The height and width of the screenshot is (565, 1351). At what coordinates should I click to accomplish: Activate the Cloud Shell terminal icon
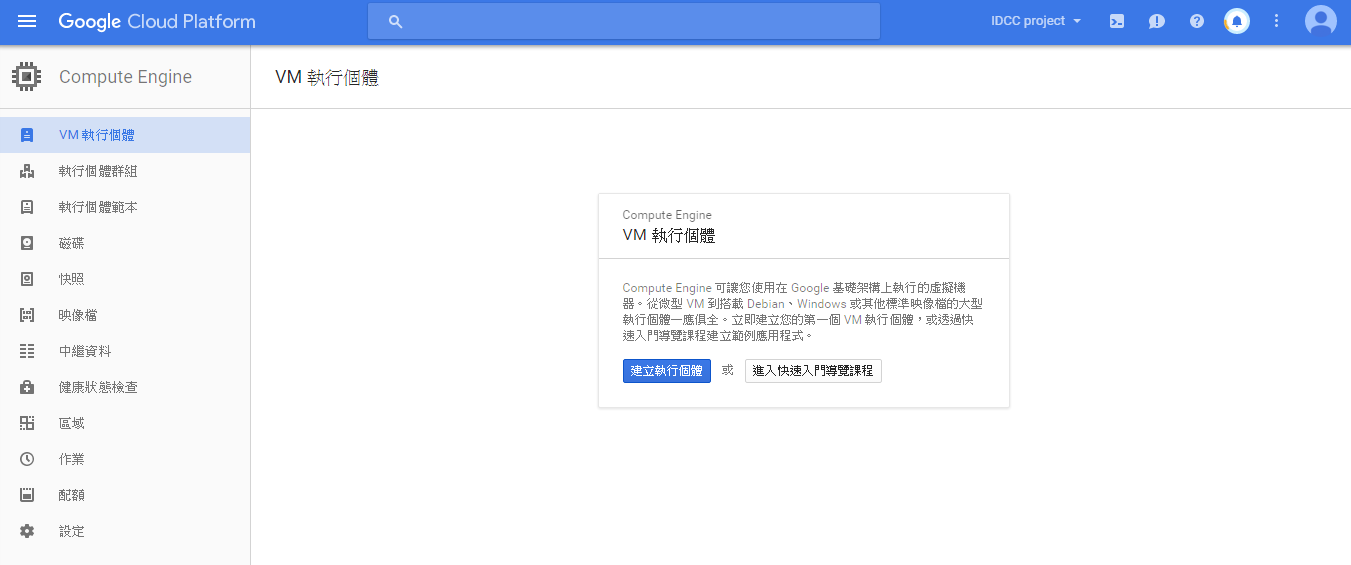[1117, 21]
